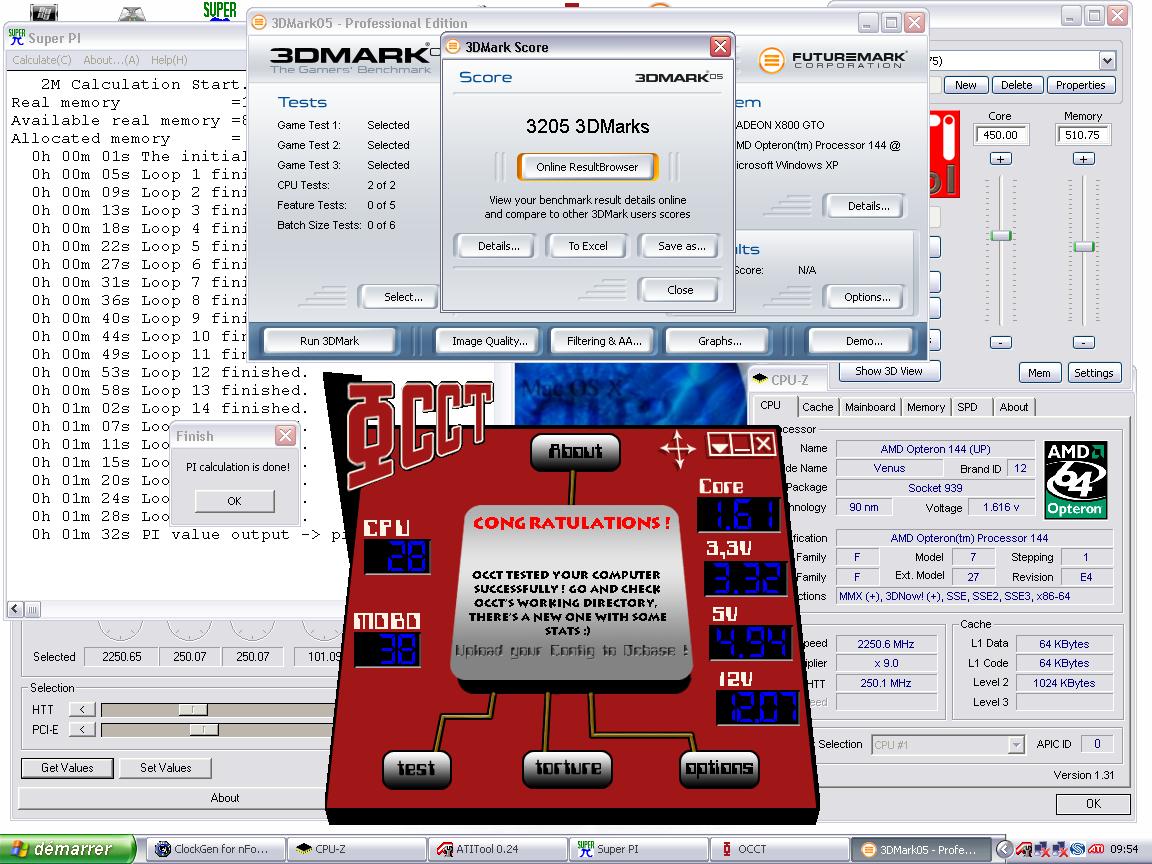
Task: Click New profile button in ATITool
Action: 965,85
